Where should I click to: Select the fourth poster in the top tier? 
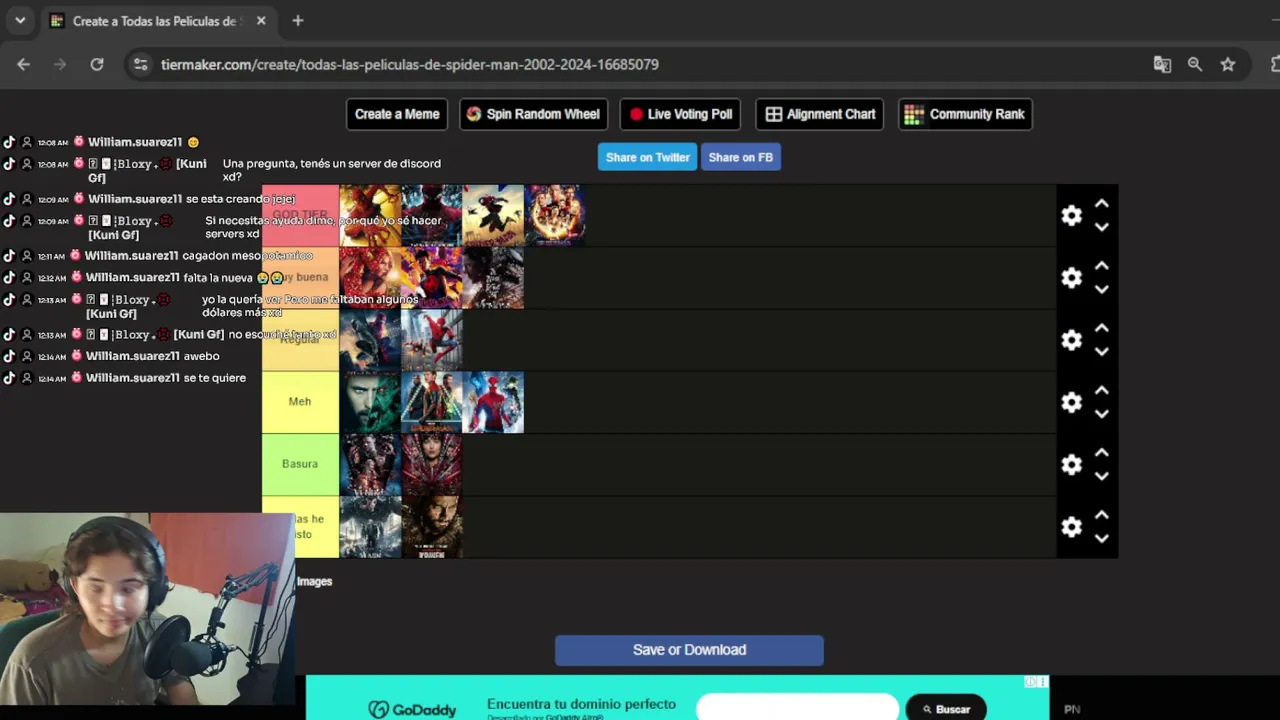[x=555, y=215]
